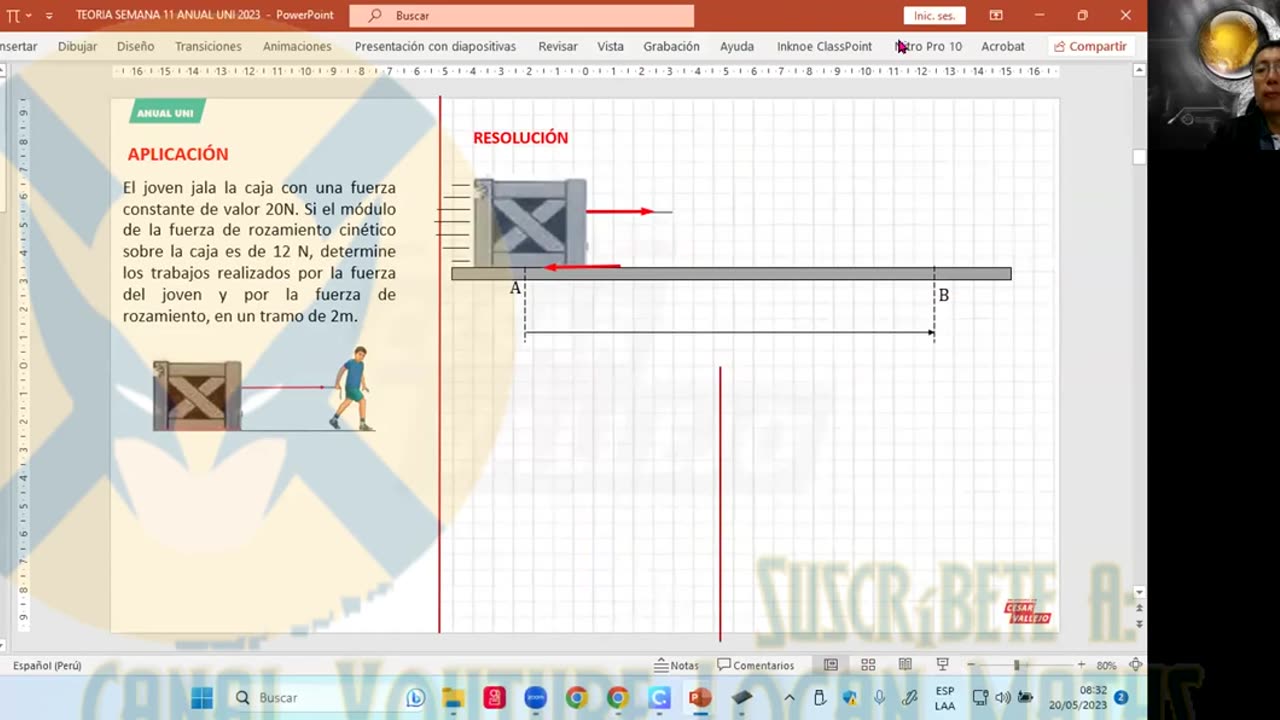Screen dimensions: 1280x720
Task: Show hidden system tray icons
Action: tap(789, 698)
